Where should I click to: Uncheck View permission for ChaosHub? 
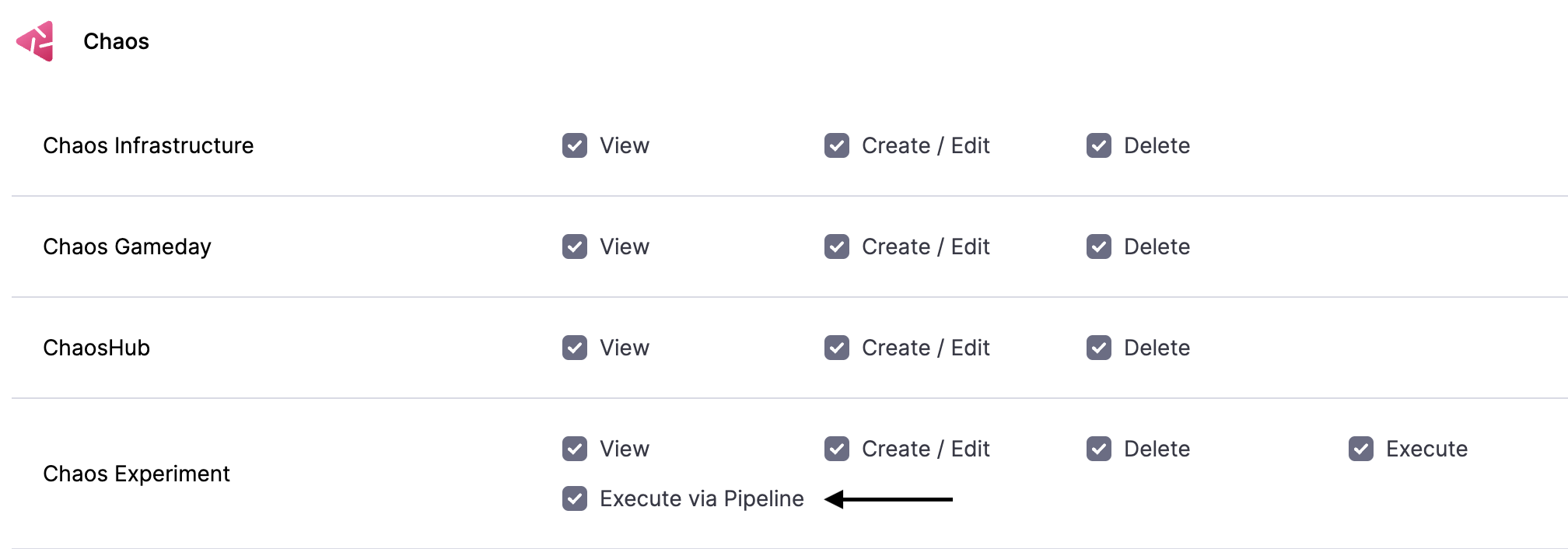[574, 348]
